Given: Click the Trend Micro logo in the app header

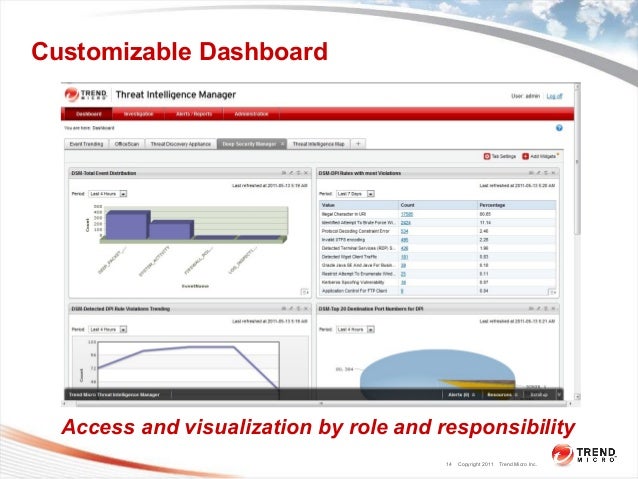Looking at the screenshot, I should click(x=85, y=94).
